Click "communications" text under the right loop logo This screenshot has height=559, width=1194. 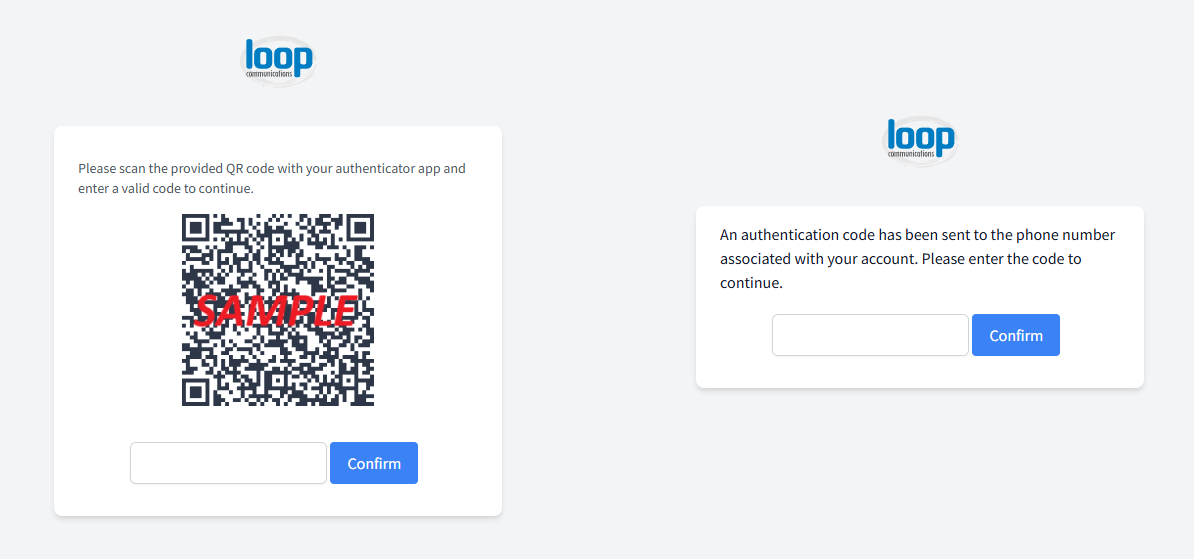pos(911,155)
